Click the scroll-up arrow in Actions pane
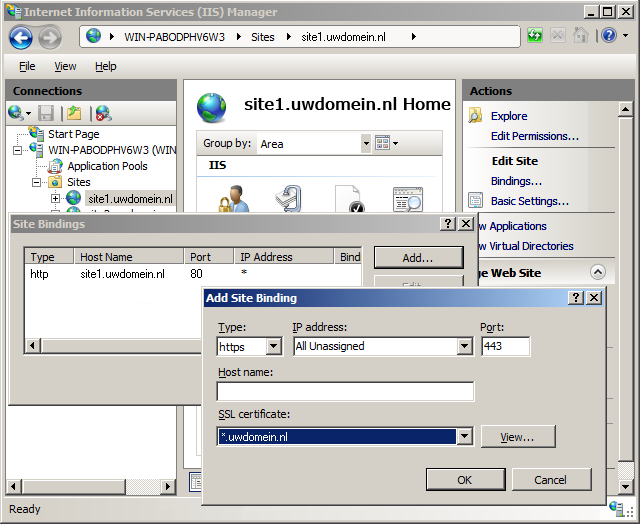 click(626, 109)
